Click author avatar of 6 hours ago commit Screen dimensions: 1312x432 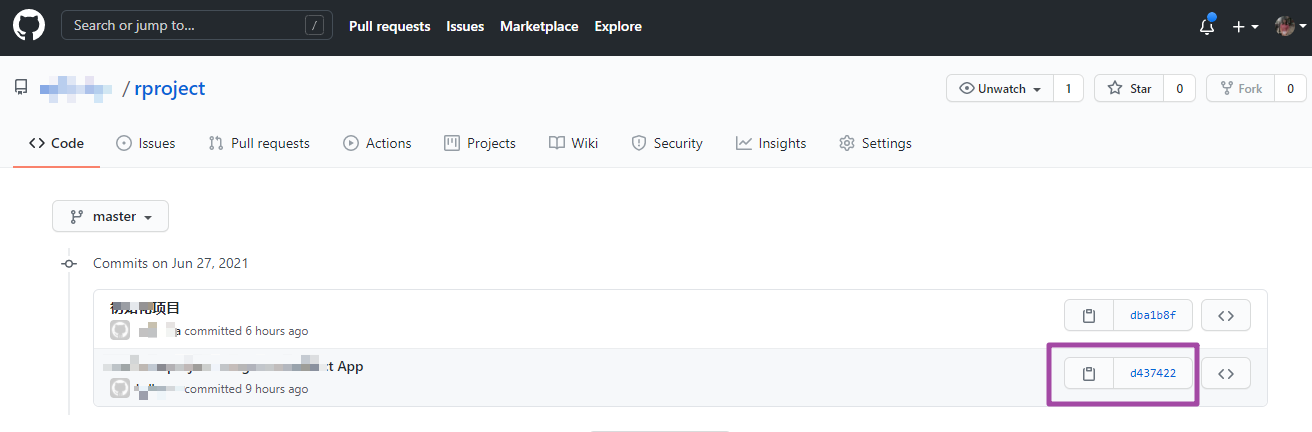pos(120,330)
